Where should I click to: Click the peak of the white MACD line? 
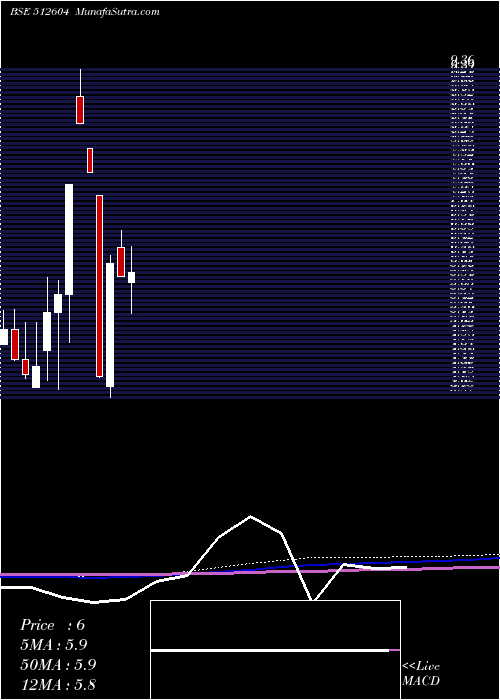click(x=250, y=517)
